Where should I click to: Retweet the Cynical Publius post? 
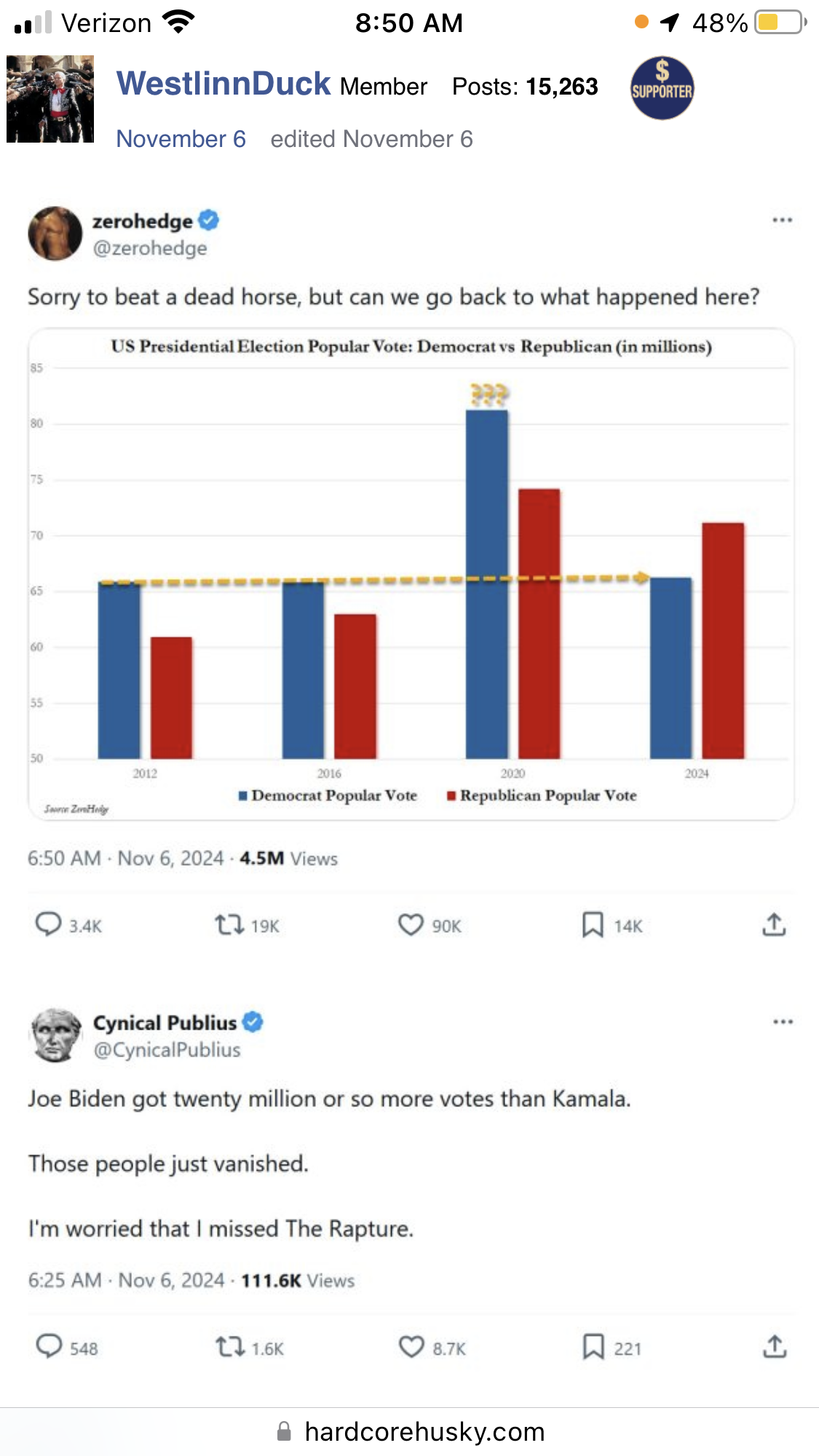(230, 1347)
